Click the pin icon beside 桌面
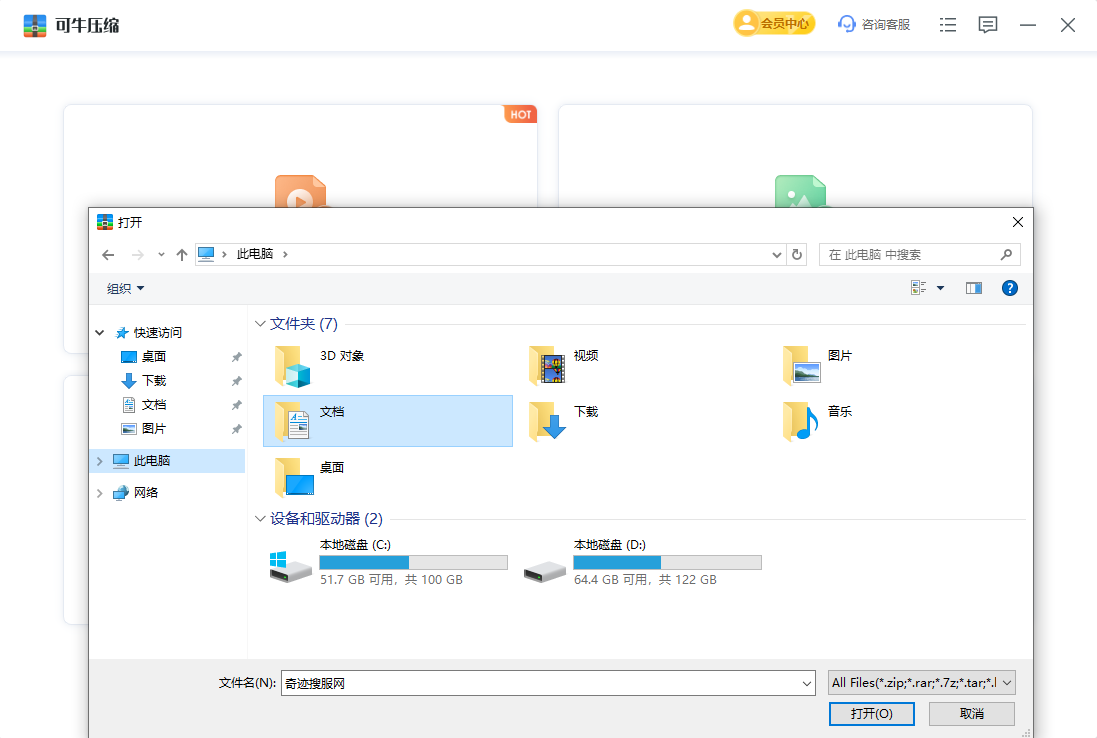The image size is (1097, 738). pyautogui.click(x=236, y=357)
